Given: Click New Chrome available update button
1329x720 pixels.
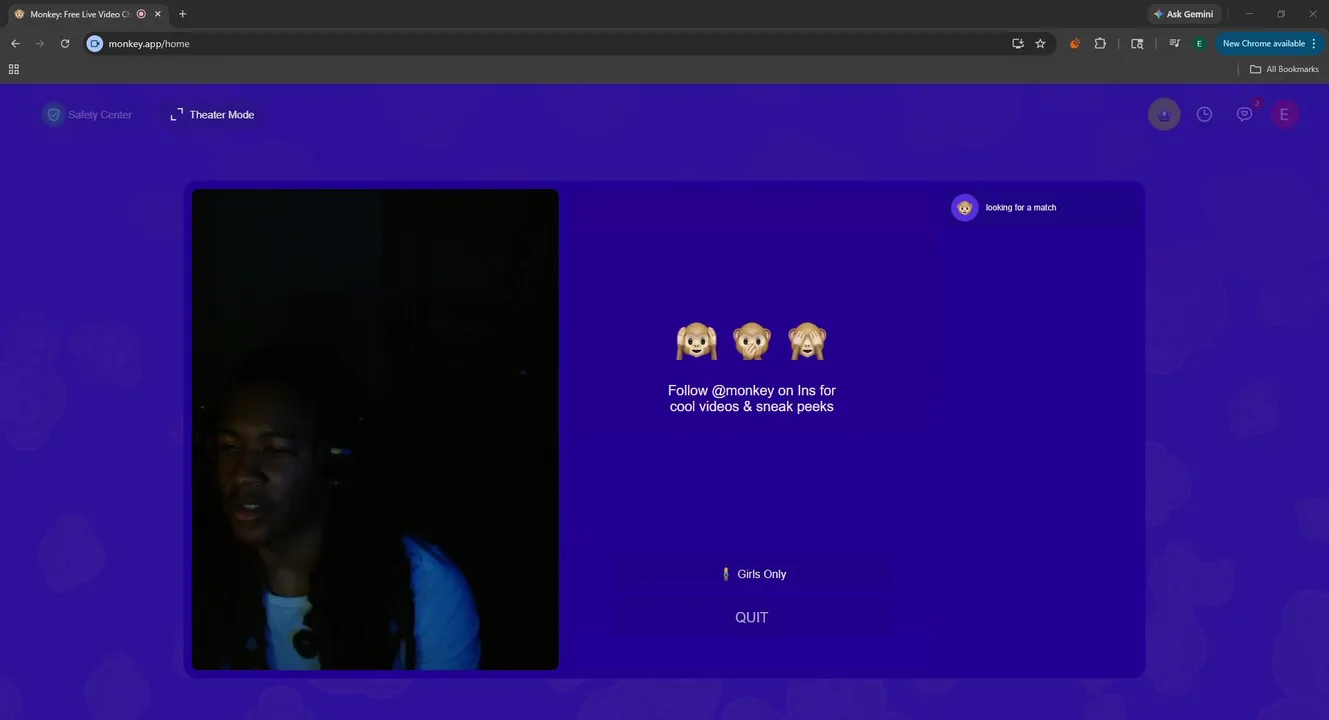Looking at the screenshot, I should coord(1263,44).
